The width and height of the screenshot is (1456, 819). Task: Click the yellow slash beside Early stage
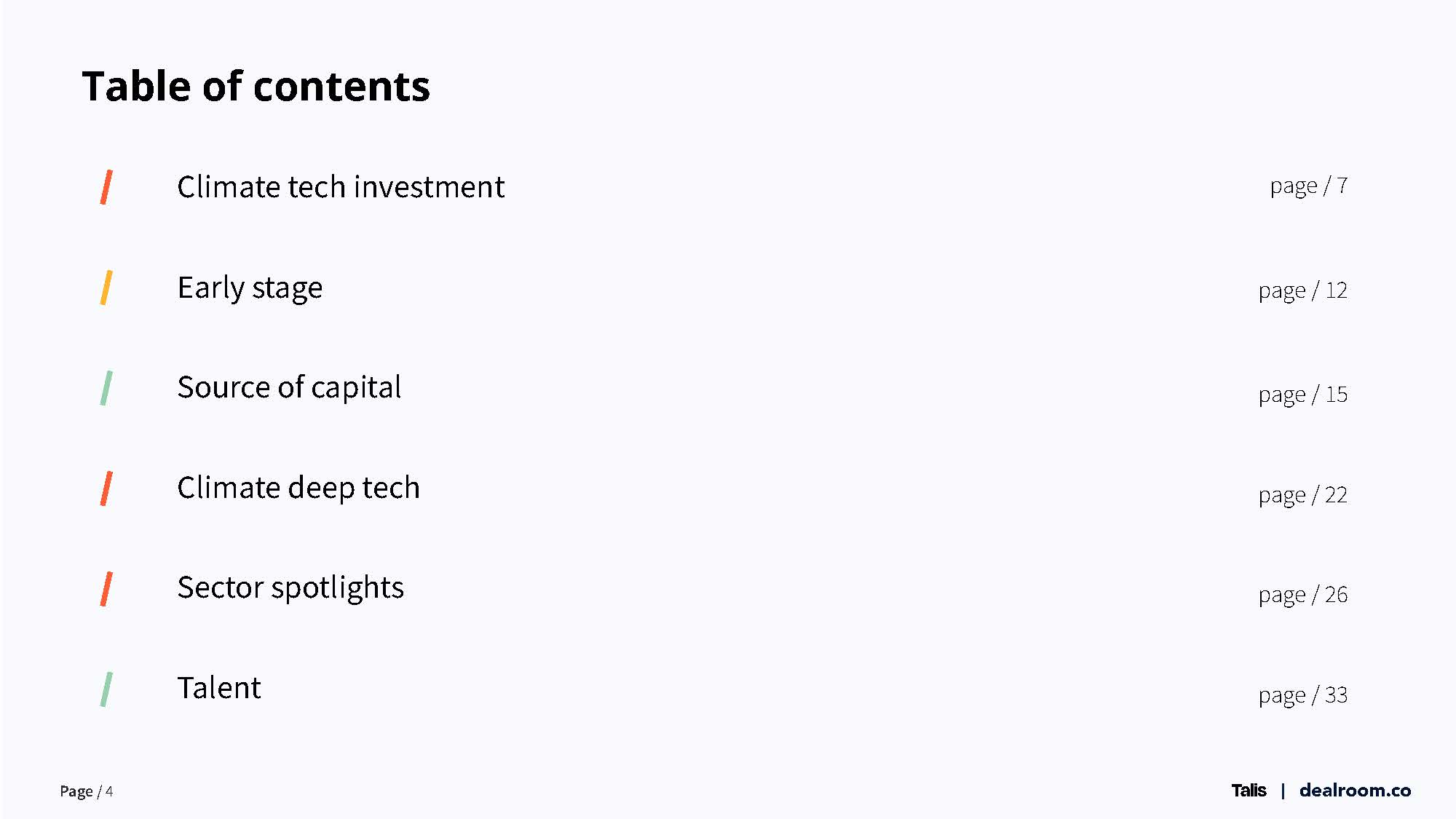click(x=106, y=288)
